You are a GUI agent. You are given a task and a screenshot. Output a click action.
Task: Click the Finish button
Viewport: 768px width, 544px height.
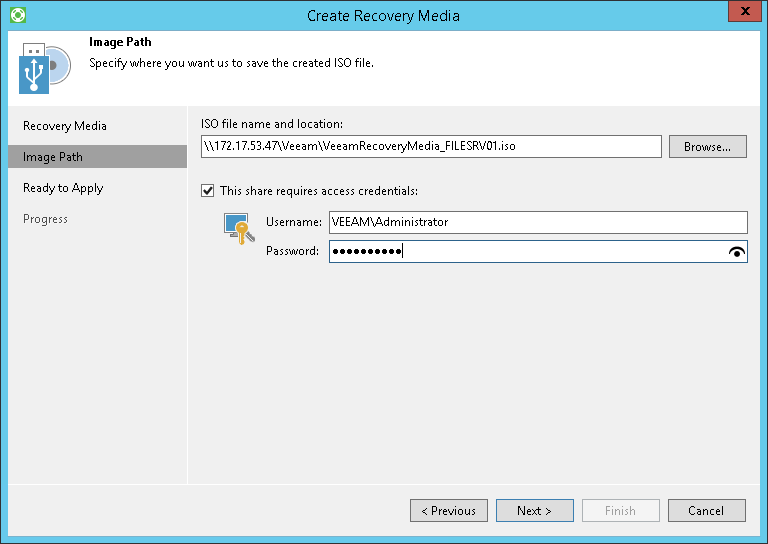tap(620, 511)
